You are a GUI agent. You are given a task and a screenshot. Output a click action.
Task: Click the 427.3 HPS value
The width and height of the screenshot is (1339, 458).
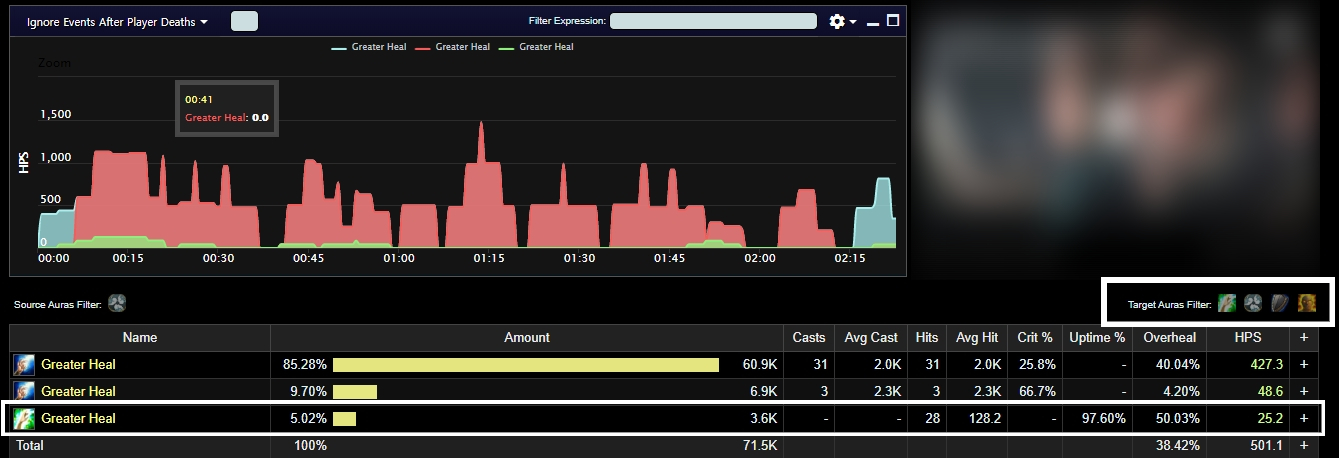tap(1267, 365)
